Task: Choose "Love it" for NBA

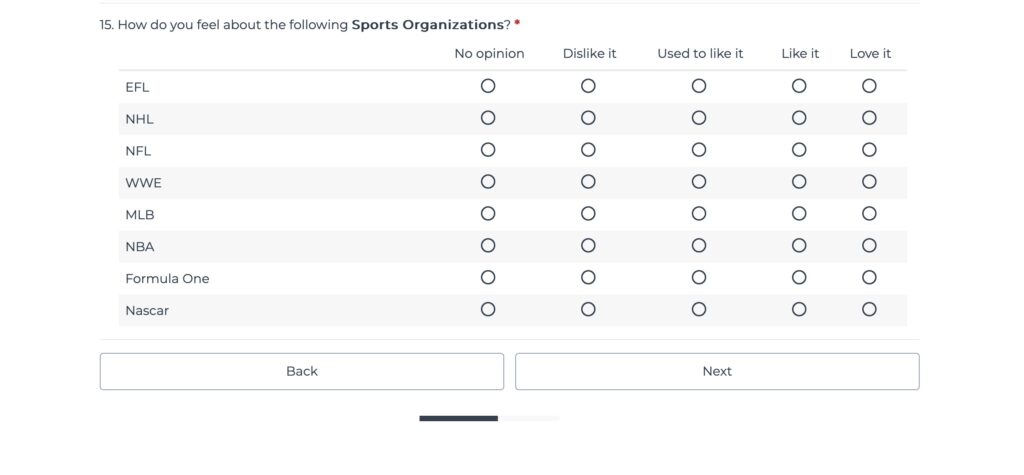Action: [x=869, y=246]
